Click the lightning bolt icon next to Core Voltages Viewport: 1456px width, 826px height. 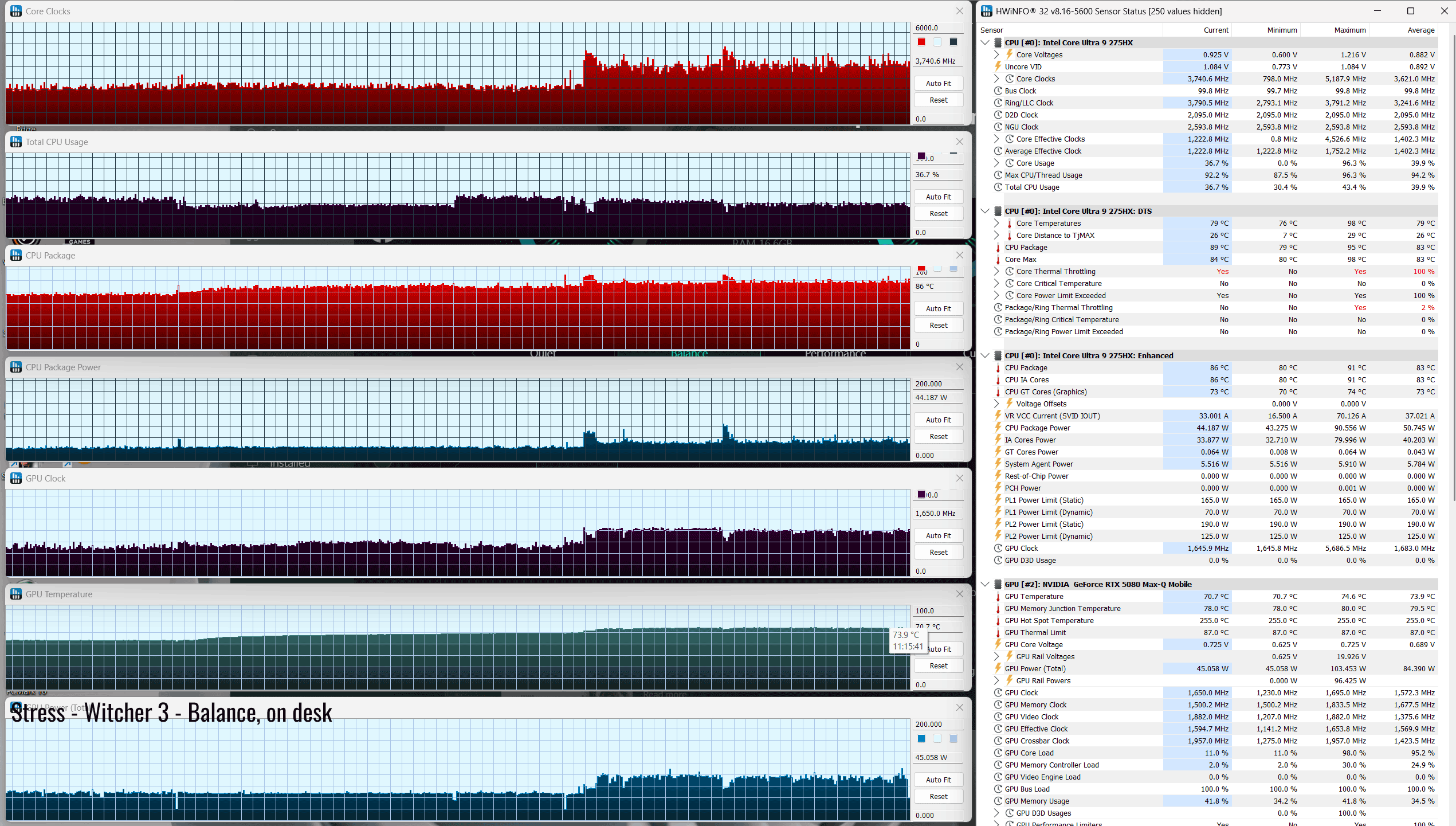(1010, 54)
